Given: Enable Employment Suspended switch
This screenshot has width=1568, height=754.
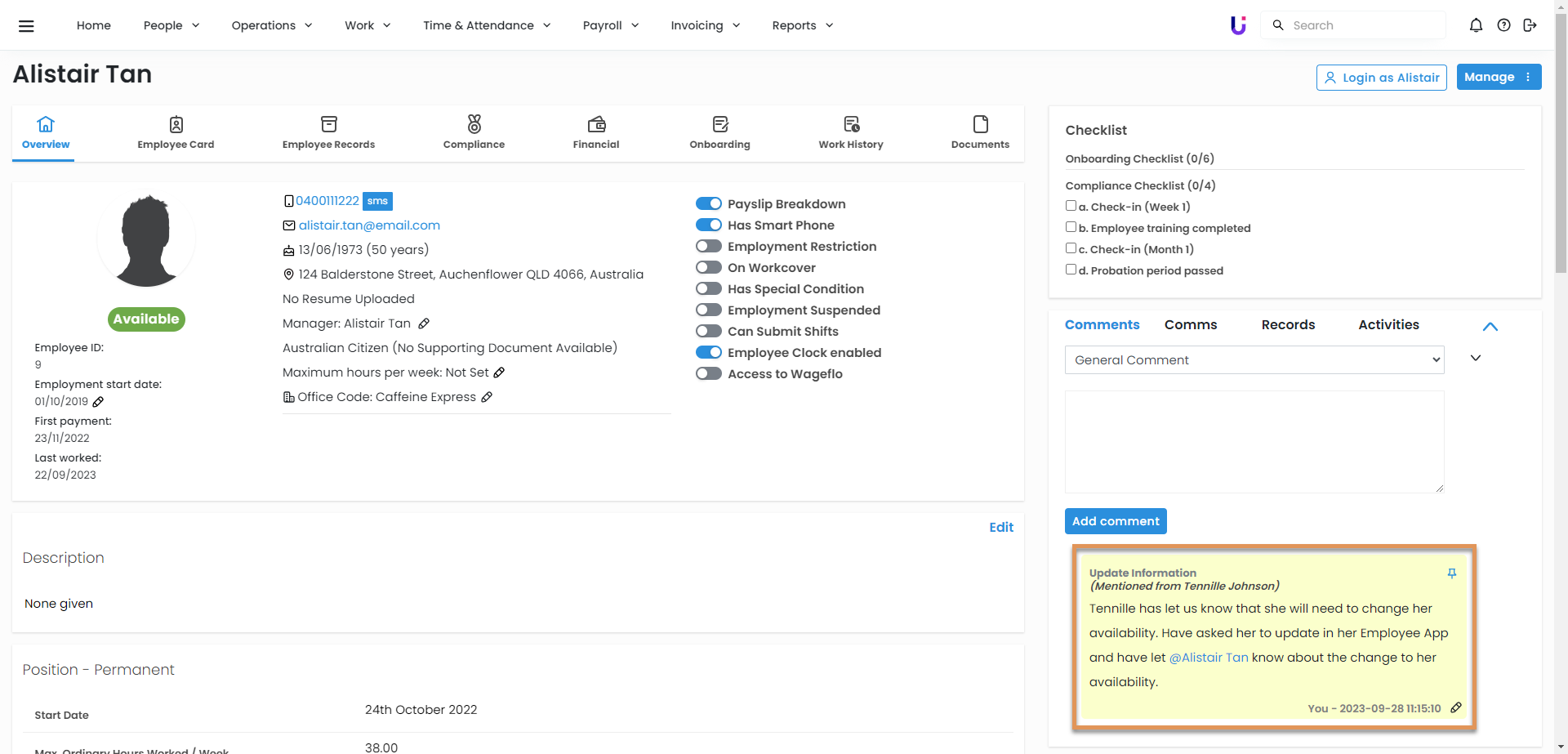Looking at the screenshot, I should point(709,310).
